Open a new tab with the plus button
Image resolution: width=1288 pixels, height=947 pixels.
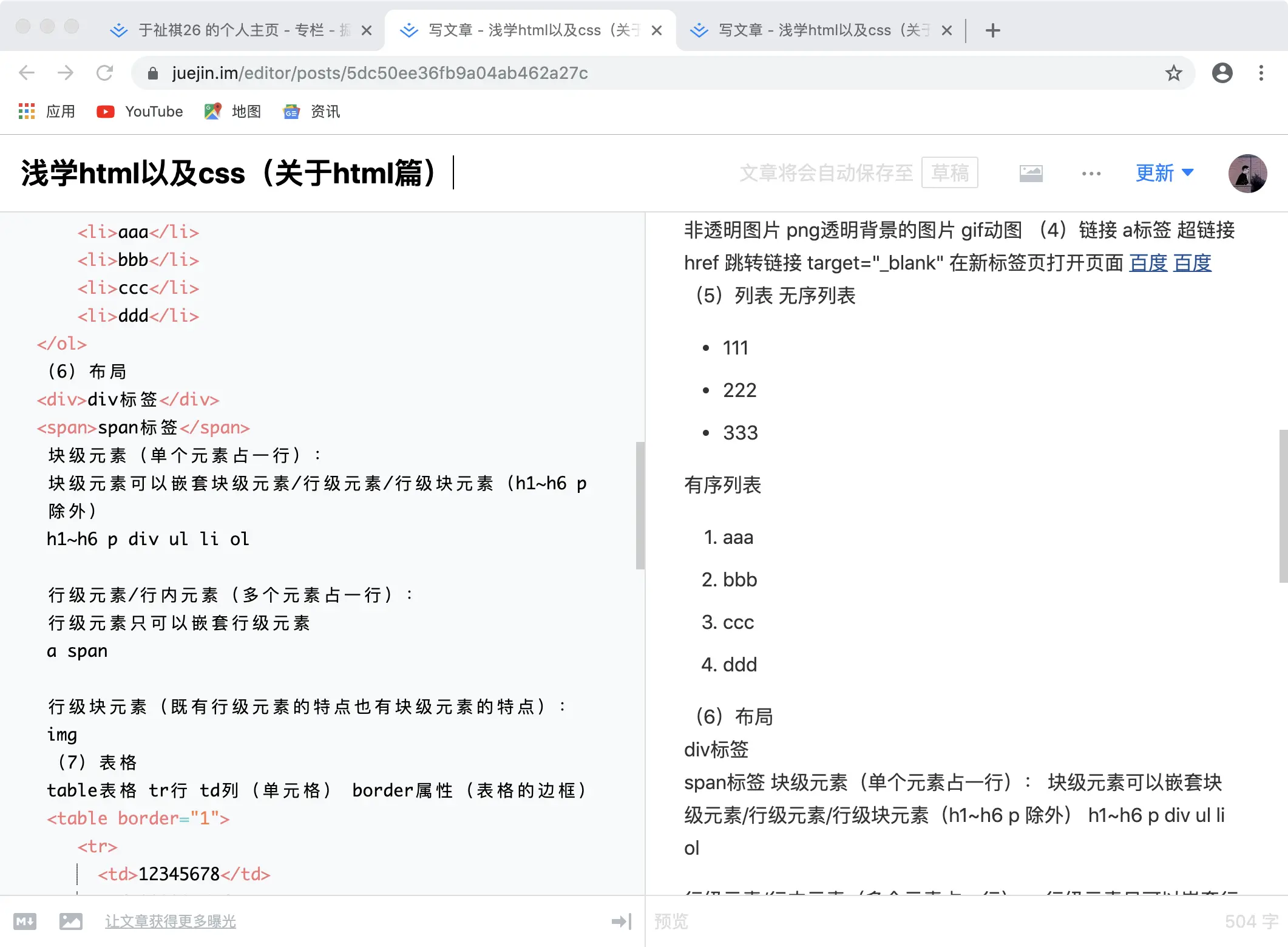(x=992, y=30)
